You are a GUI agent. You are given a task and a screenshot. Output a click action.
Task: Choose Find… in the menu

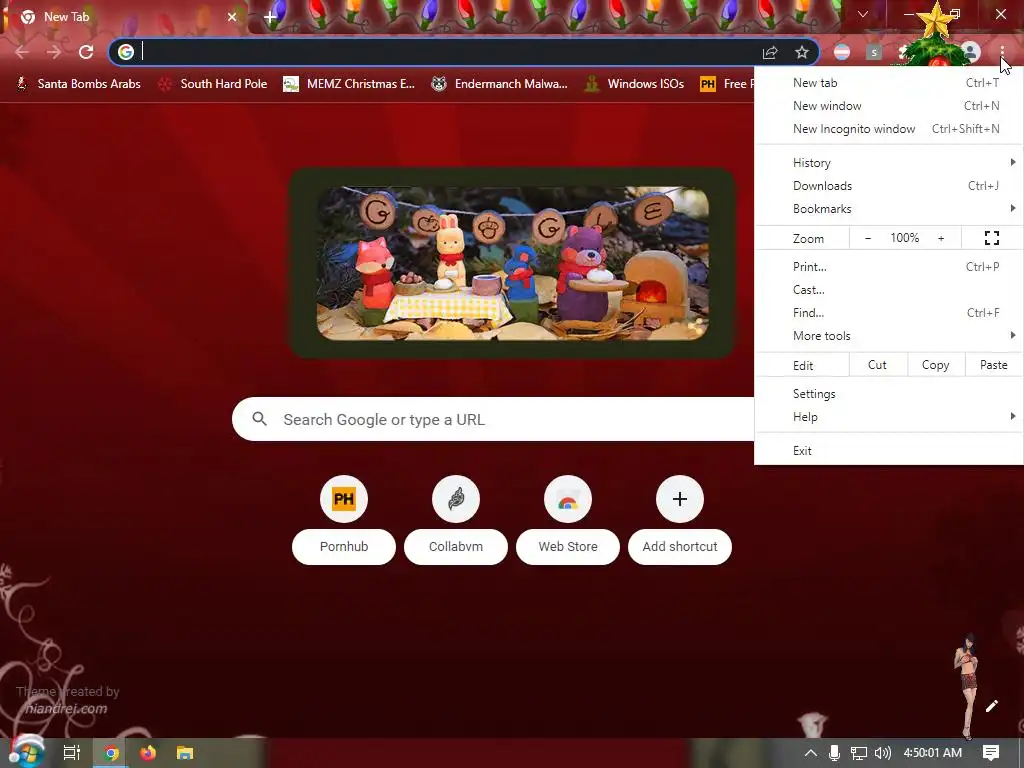point(889,313)
